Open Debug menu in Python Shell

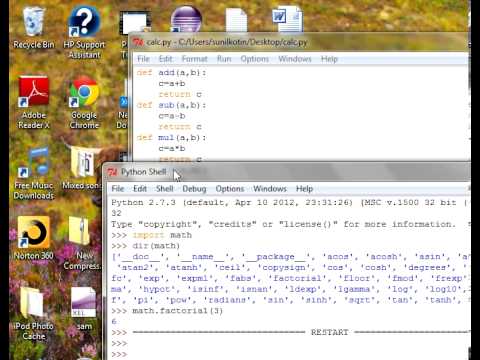coord(194,189)
